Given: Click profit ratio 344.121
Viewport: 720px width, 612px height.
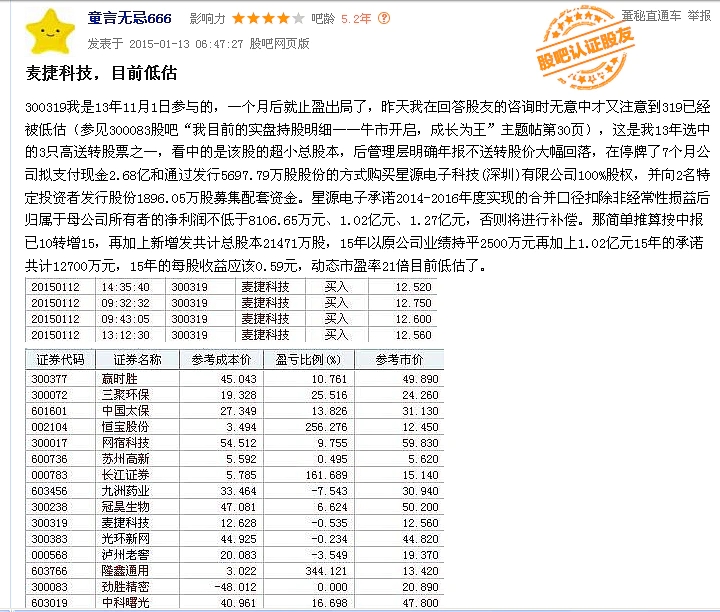Looking at the screenshot, I should click(x=326, y=571).
